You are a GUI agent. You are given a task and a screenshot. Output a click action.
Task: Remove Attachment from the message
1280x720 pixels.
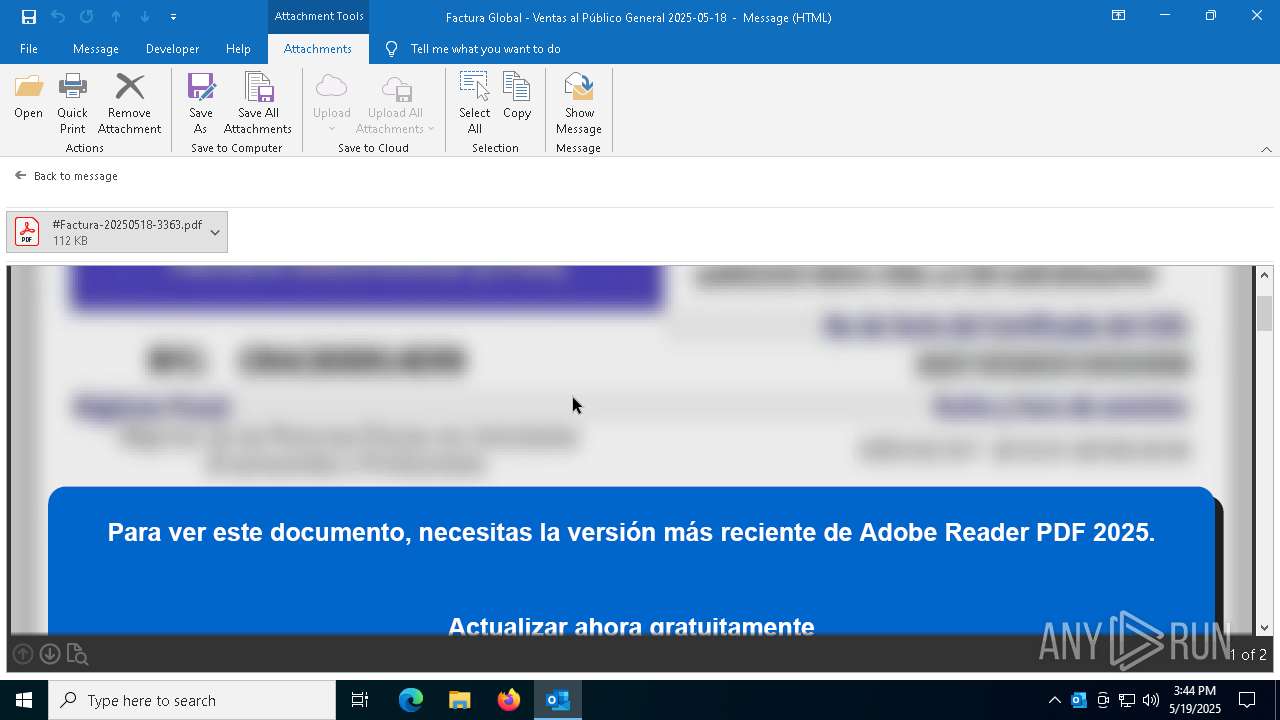coord(129,104)
